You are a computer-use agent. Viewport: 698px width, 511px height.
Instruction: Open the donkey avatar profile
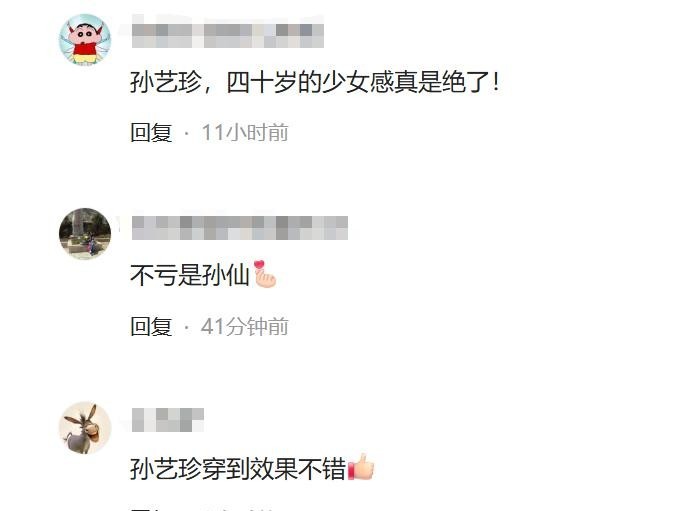tap(85, 428)
